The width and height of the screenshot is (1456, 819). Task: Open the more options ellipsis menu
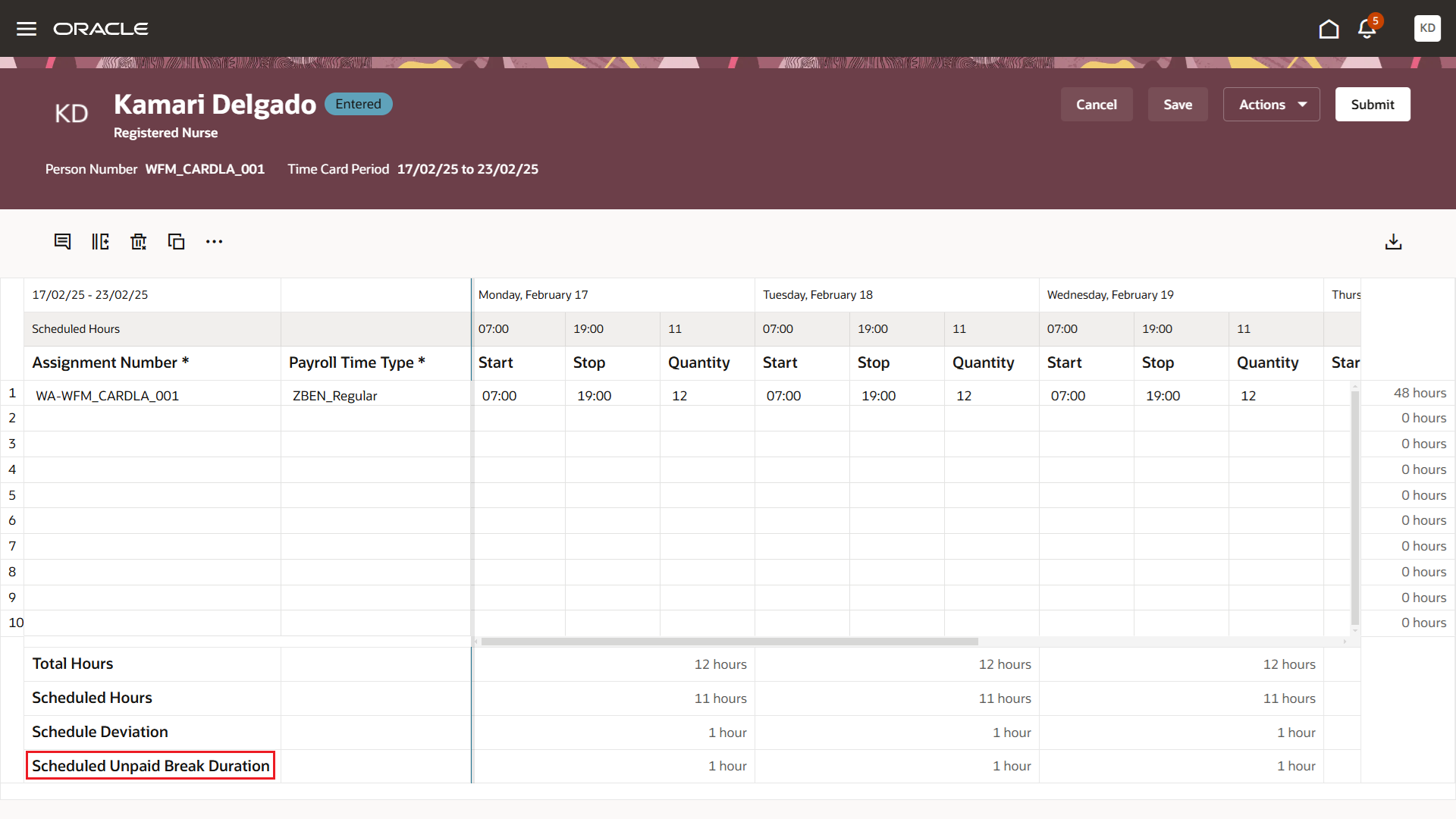pos(214,241)
